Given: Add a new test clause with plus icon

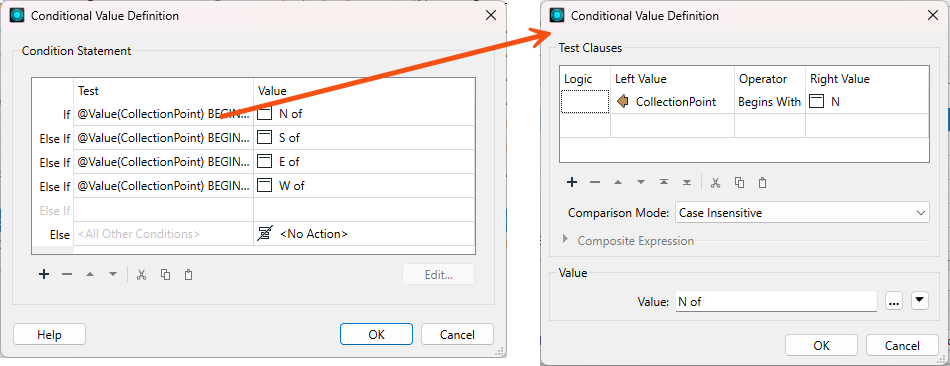Looking at the screenshot, I should click(571, 182).
